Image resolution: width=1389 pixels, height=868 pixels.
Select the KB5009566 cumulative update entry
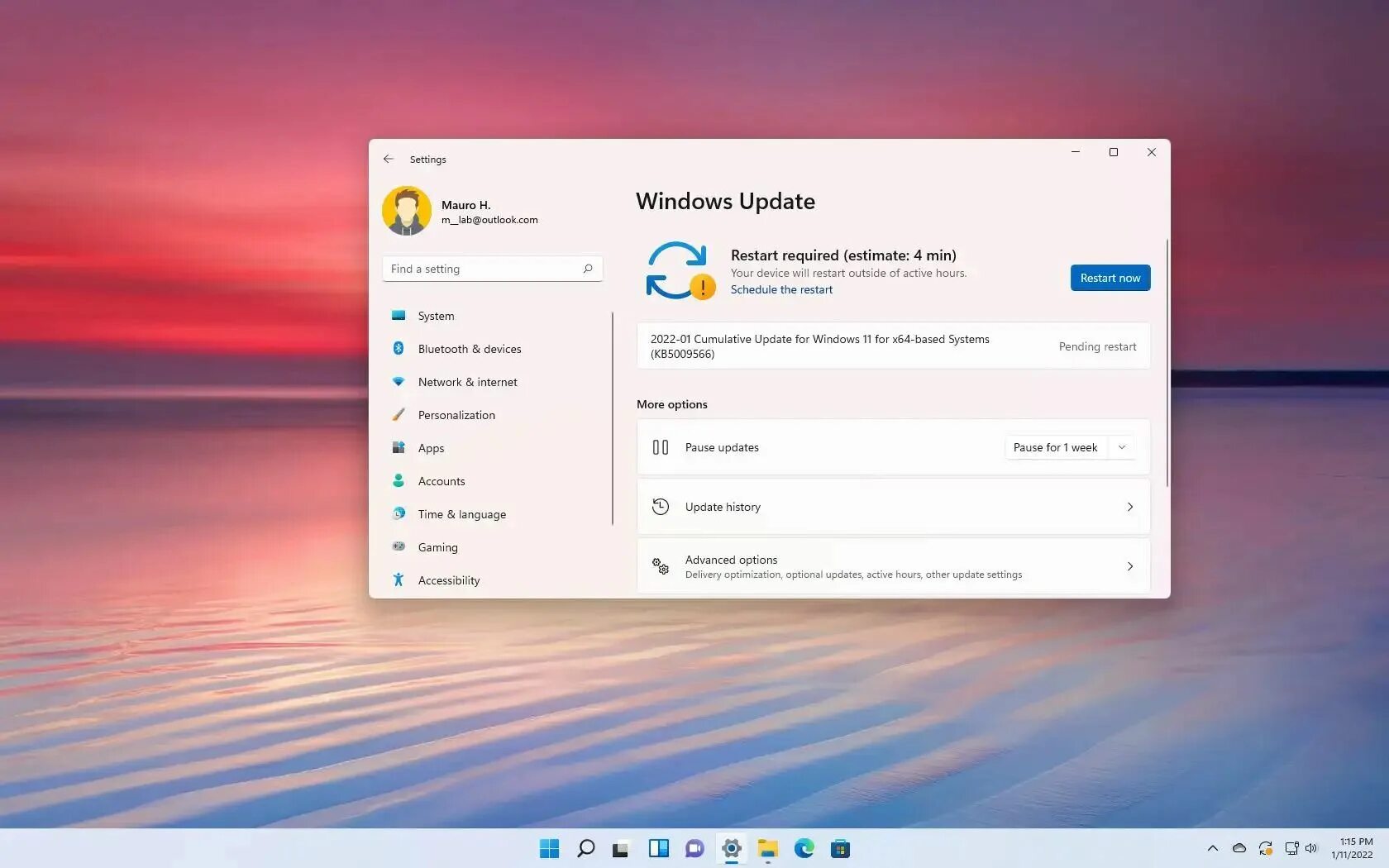tap(894, 346)
